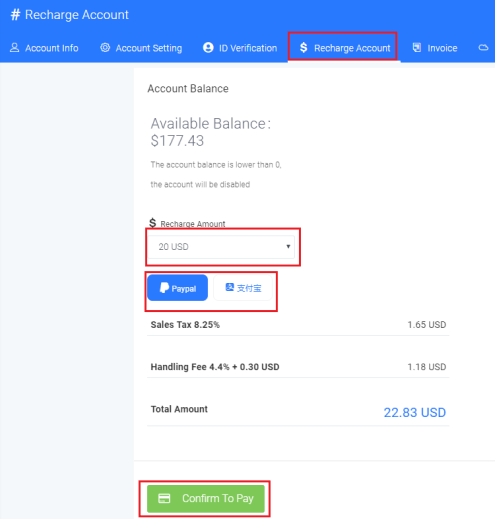Click the cloud icon at the tab bar end
Viewport: 495px width, 519px height.
(483, 48)
